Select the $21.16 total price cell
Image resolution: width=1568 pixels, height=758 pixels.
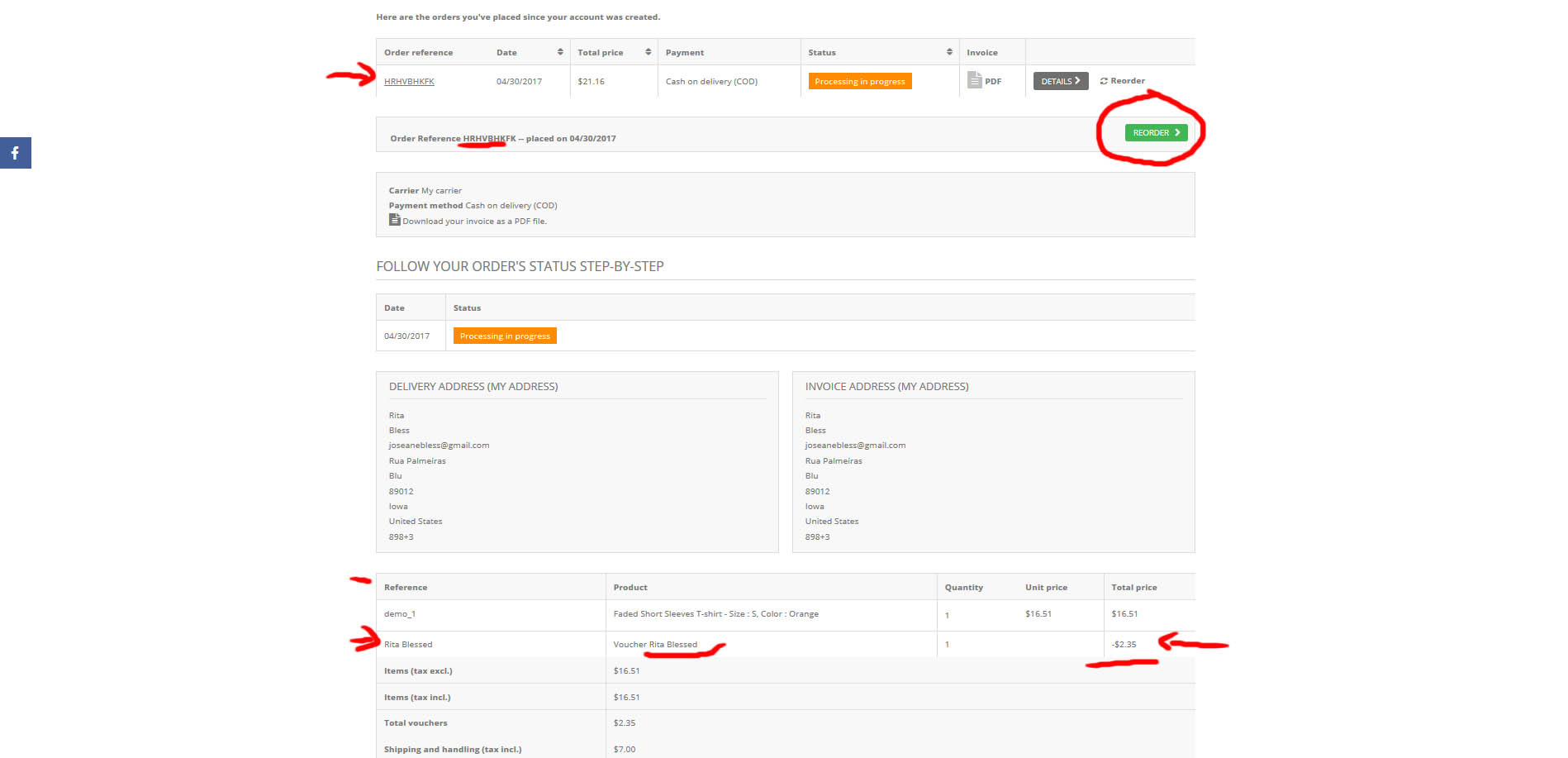click(591, 81)
